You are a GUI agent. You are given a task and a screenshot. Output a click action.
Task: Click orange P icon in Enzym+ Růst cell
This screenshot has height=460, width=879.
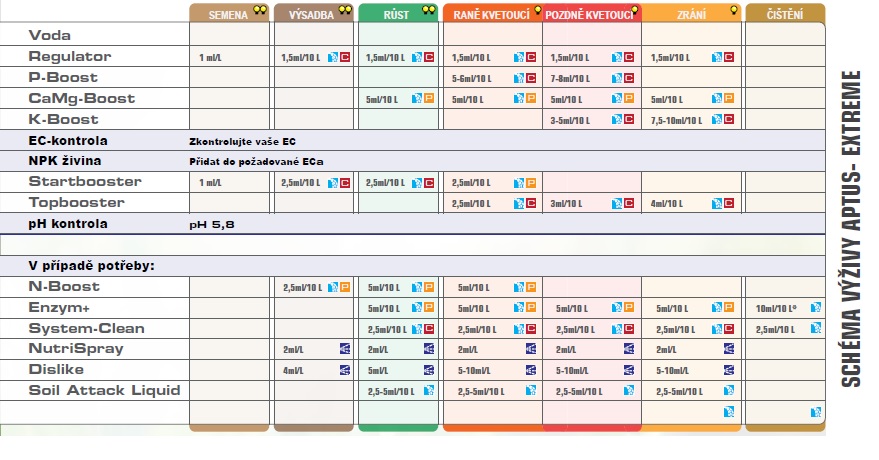point(429,308)
